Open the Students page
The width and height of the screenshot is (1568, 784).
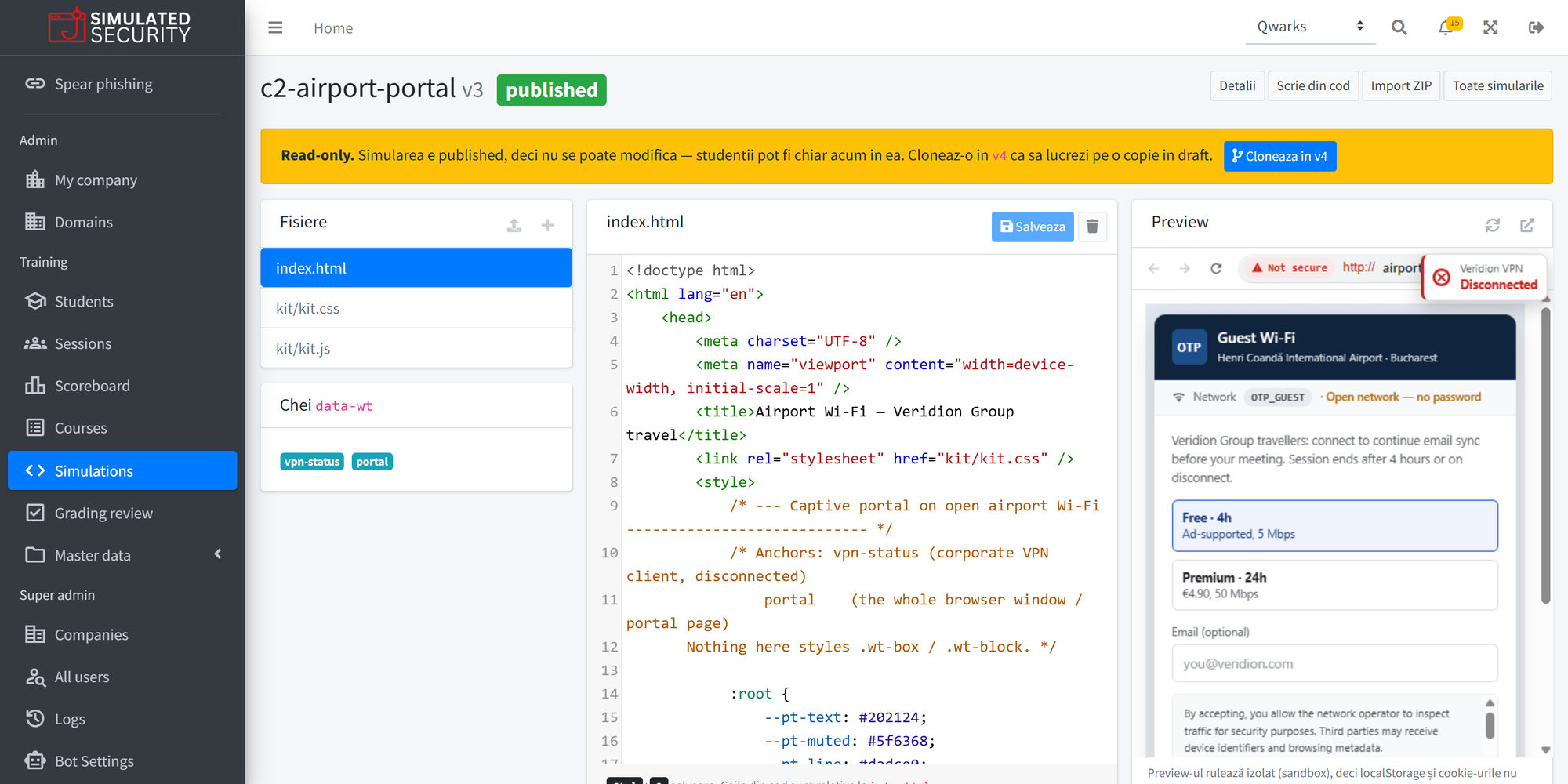coord(122,302)
